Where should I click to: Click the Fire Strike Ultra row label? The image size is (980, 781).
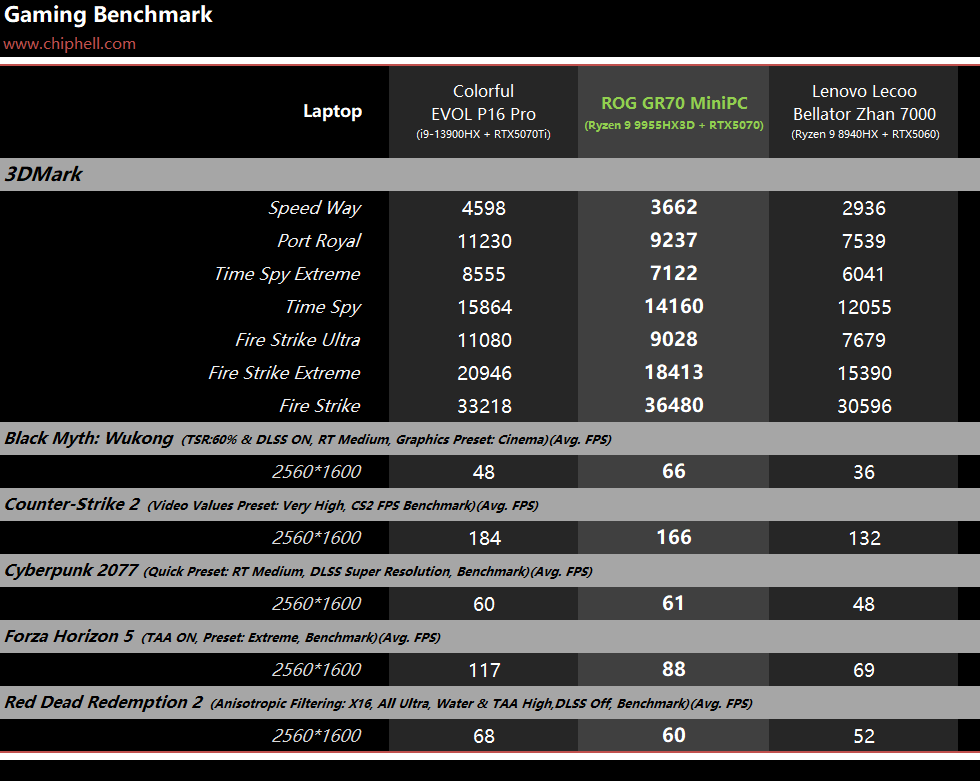point(298,340)
